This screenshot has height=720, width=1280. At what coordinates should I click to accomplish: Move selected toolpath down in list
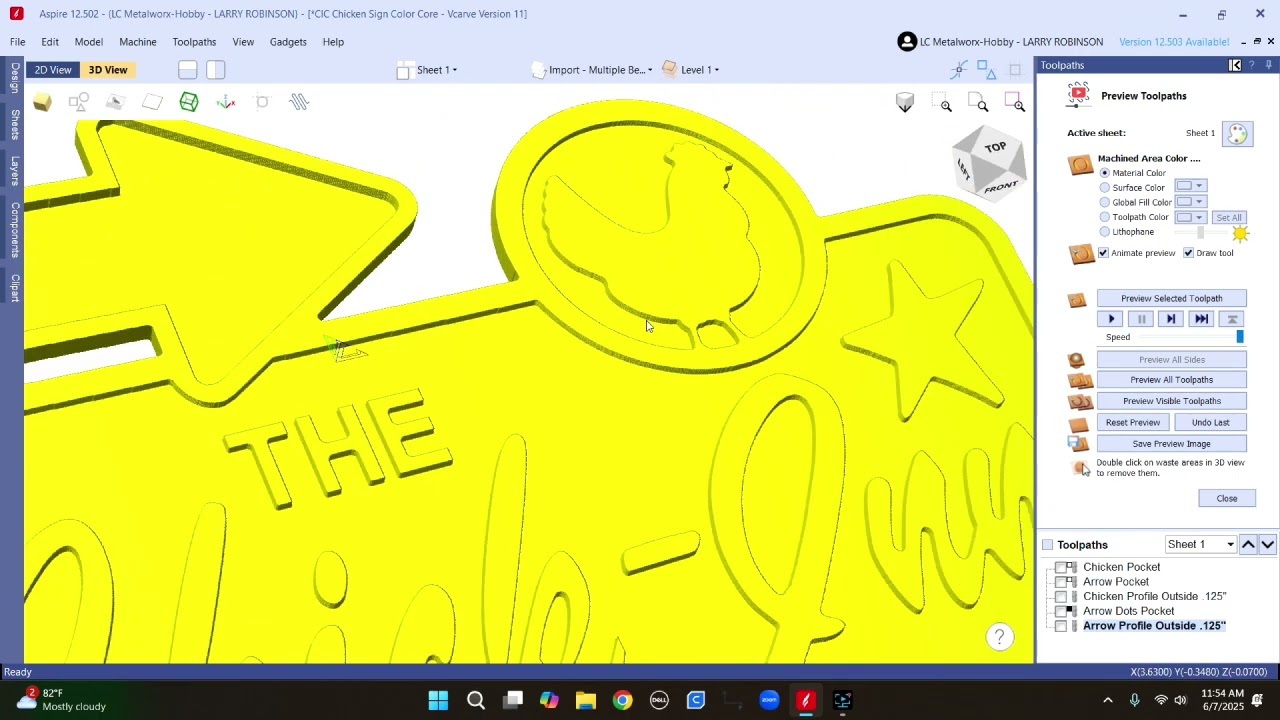pyautogui.click(x=1267, y=545)
